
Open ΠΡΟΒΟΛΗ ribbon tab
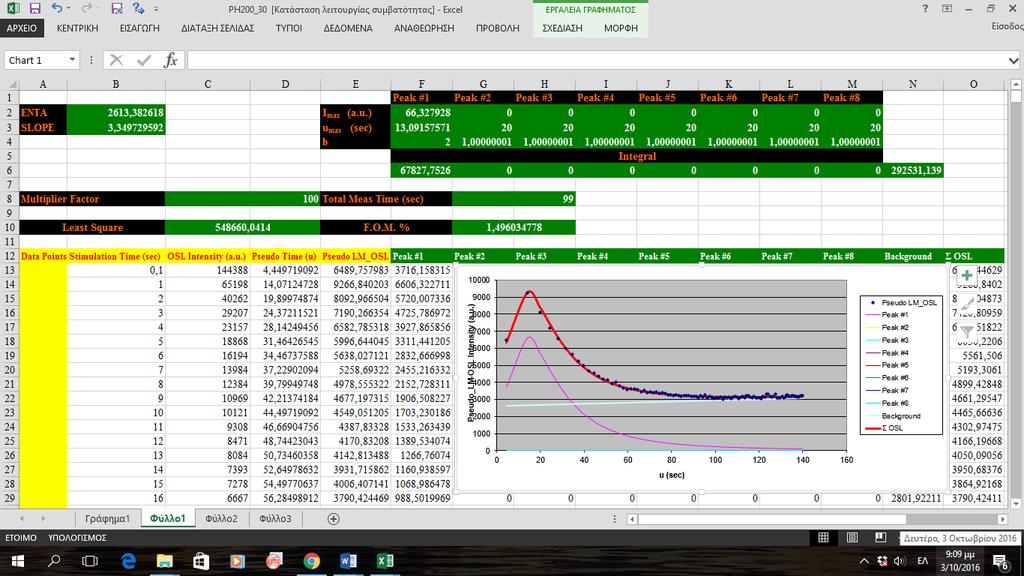click(x=497, y=28)
